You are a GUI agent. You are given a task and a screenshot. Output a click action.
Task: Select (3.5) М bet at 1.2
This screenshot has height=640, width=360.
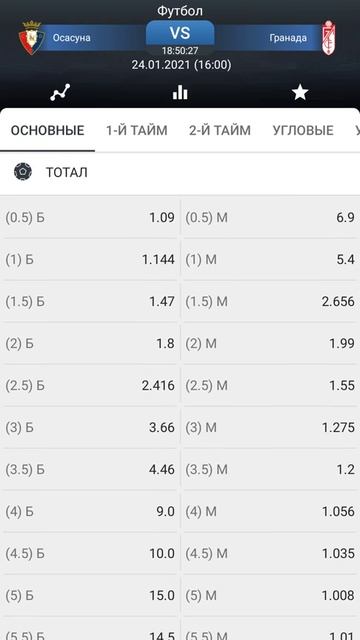click(270, 469)
